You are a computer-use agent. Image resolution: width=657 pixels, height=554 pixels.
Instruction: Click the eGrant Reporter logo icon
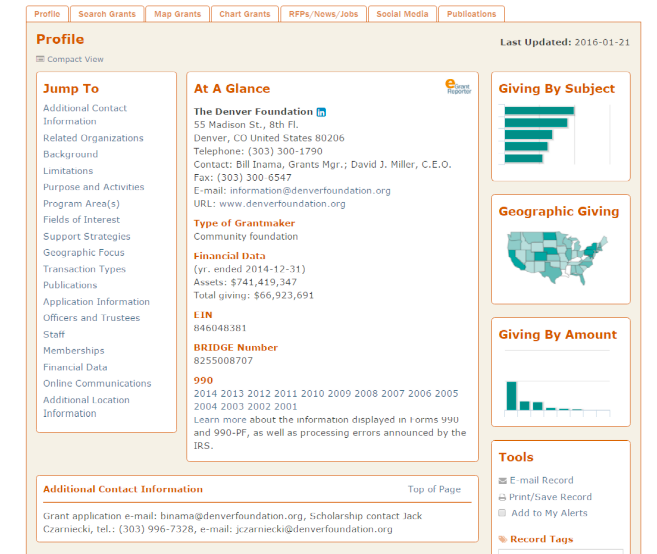(x=458, y=87)
